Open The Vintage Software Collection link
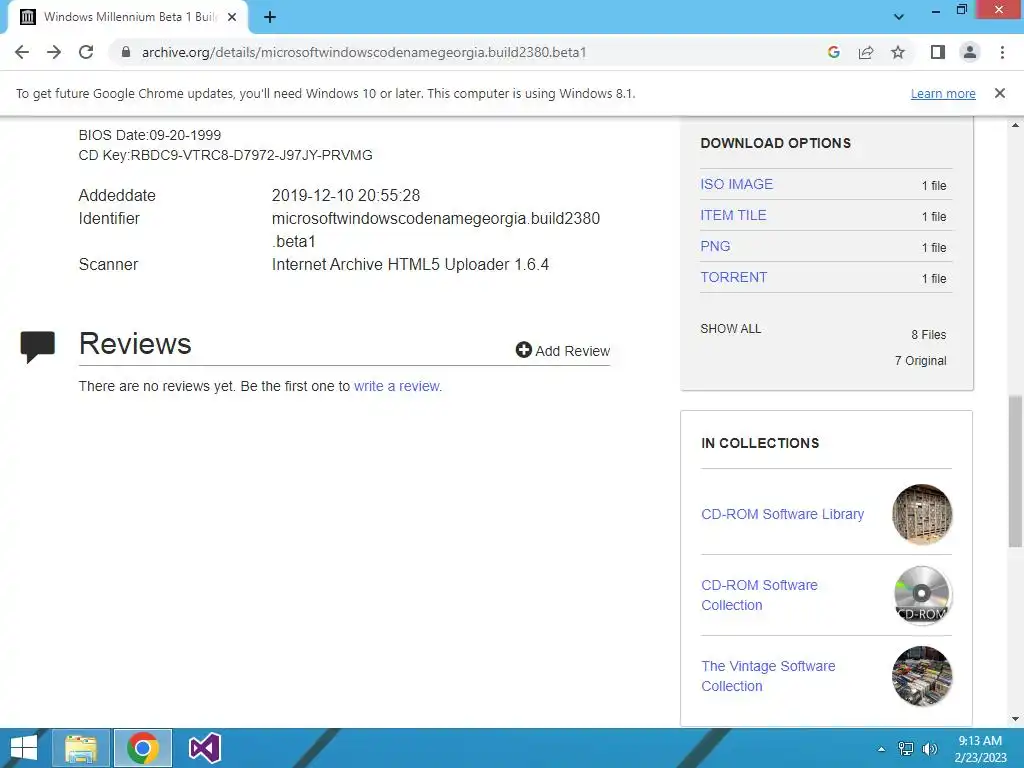 coord(768,676)
